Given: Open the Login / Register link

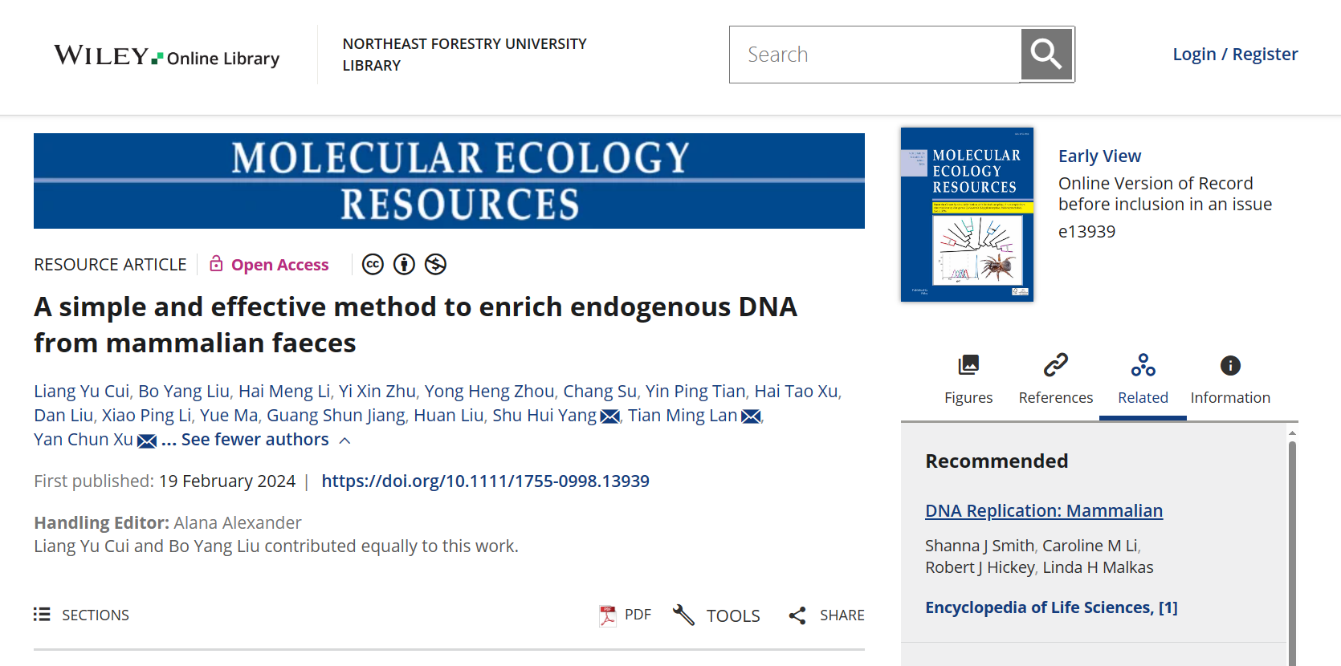Looking at the screenshot, I should [1235, 54].
